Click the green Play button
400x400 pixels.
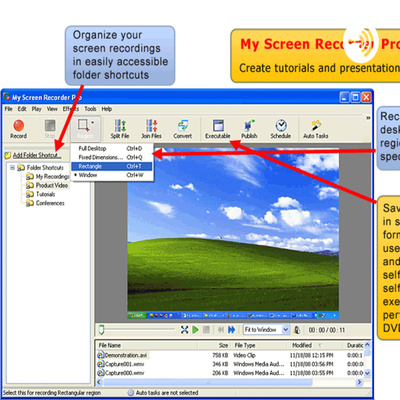click(x=195, y=330)
